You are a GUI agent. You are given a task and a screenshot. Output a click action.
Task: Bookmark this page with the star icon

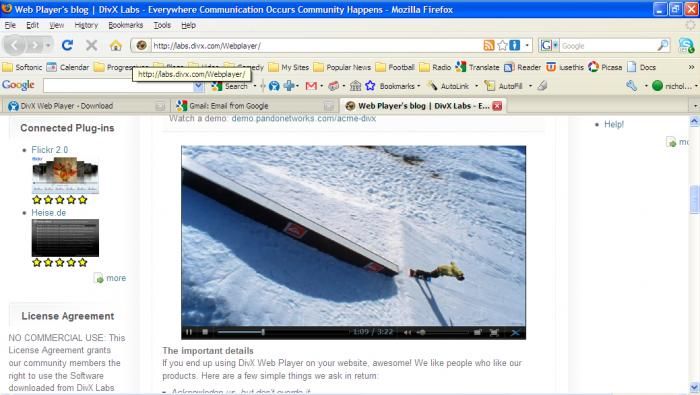(x=502, y=45)
